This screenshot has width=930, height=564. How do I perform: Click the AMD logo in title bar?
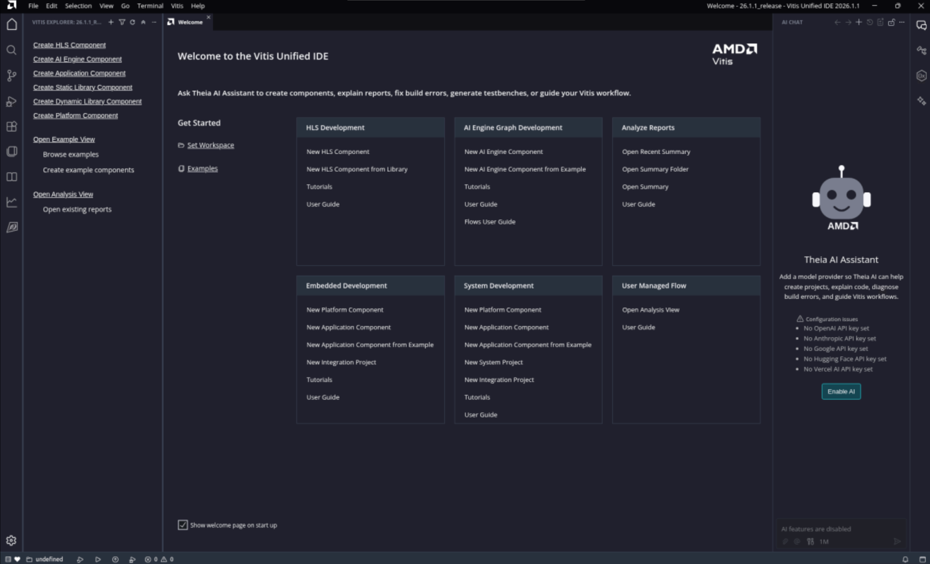11,5
